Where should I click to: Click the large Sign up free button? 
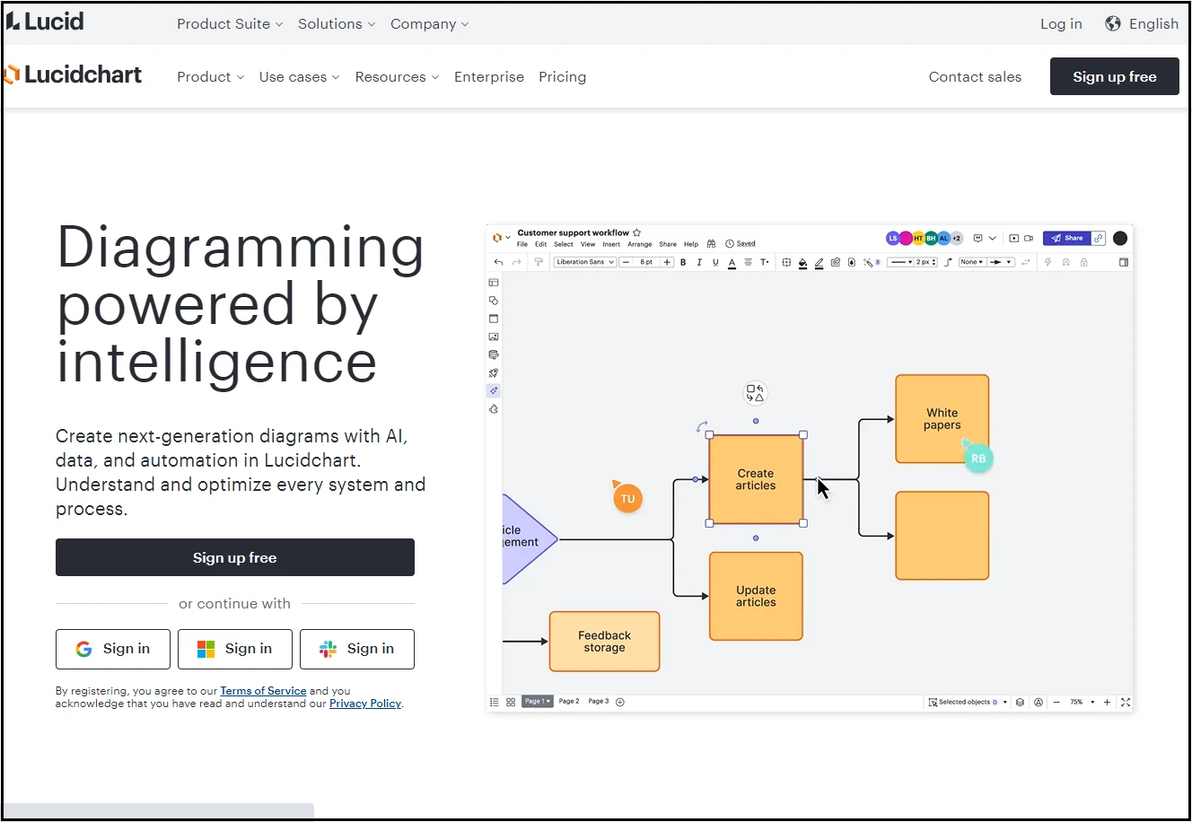(x=235, y=557)
